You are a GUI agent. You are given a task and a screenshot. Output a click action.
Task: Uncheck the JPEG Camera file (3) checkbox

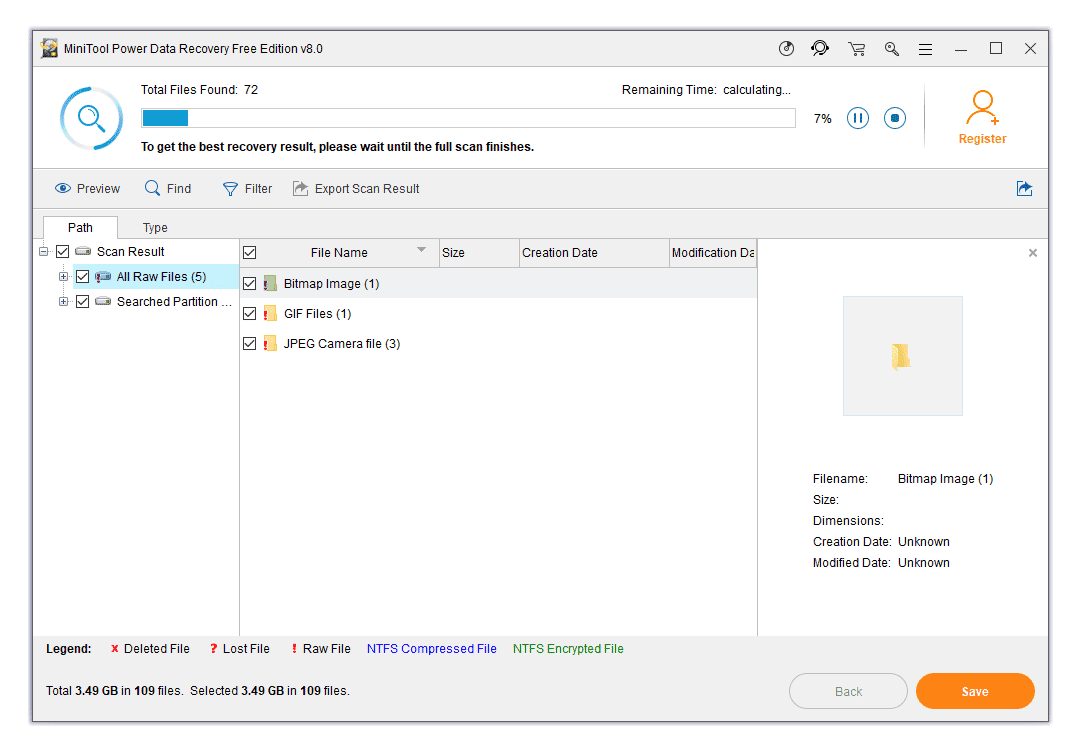[x=250, y=344]
